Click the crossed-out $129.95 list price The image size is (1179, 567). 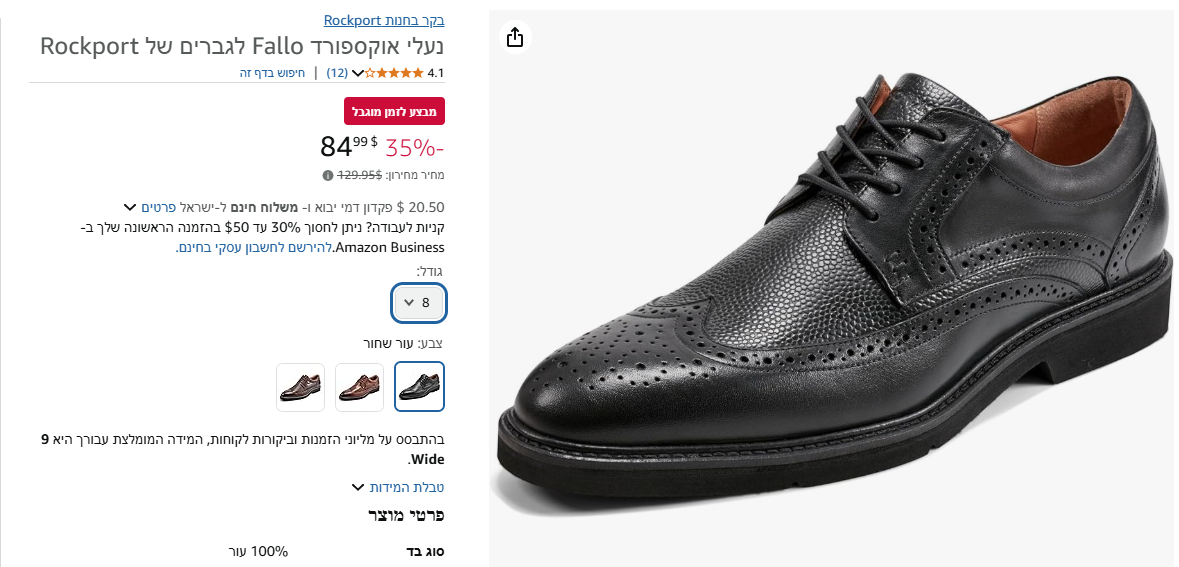[360, 175]
